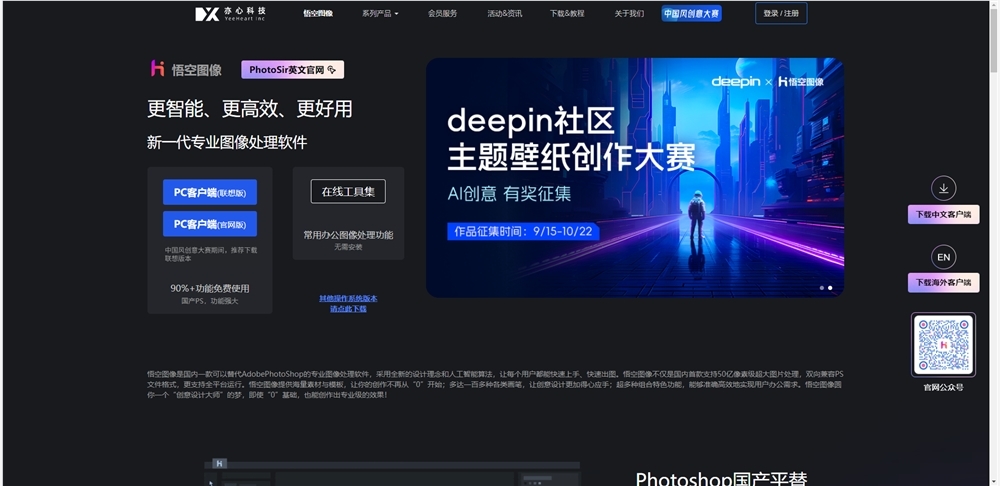Download PC客户端 (官网版)

click(210, 224)
